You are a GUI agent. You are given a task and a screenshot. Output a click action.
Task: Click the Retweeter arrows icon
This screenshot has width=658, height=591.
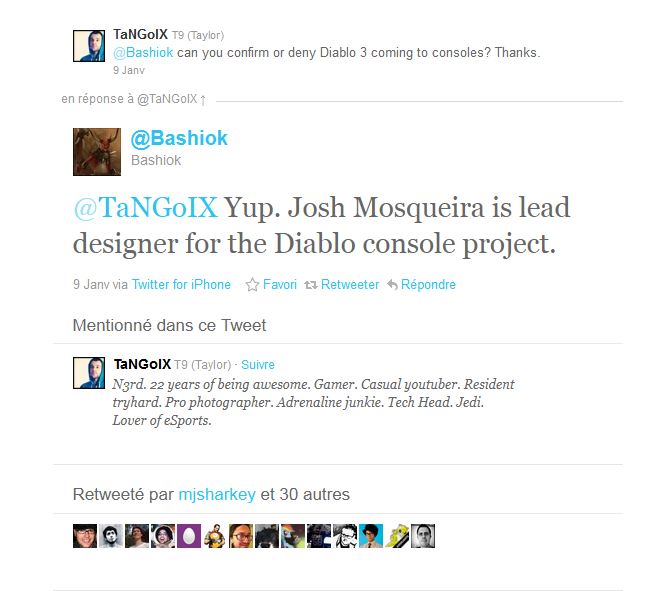[311, 285]
